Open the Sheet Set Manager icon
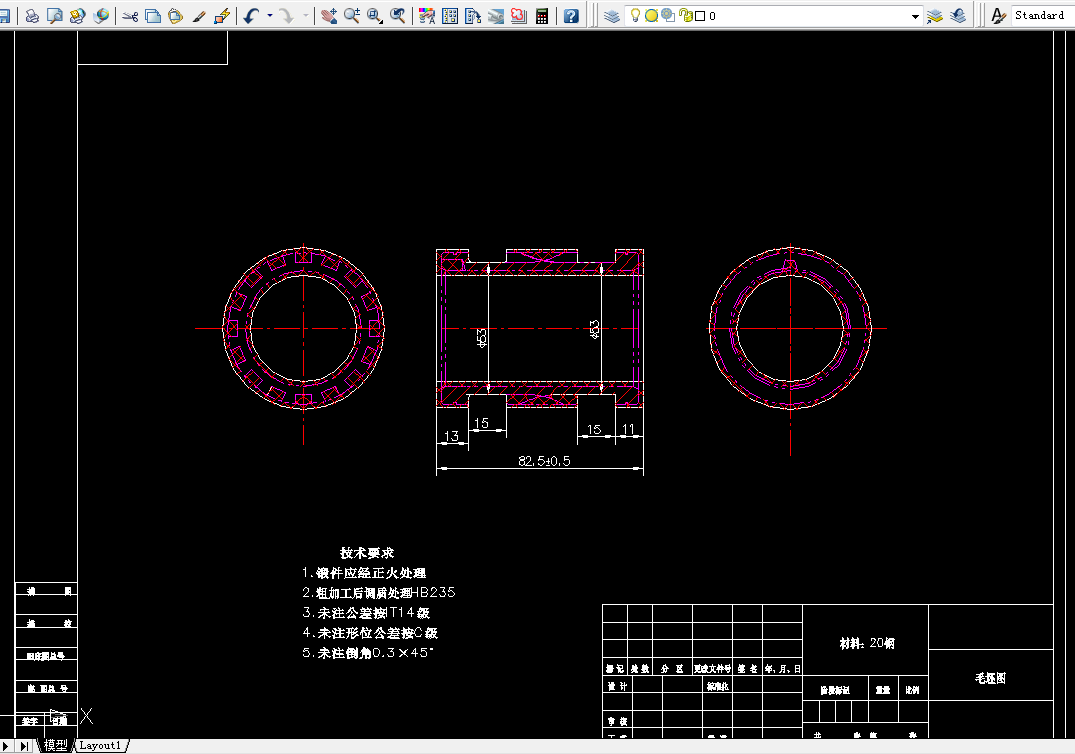 496,16
